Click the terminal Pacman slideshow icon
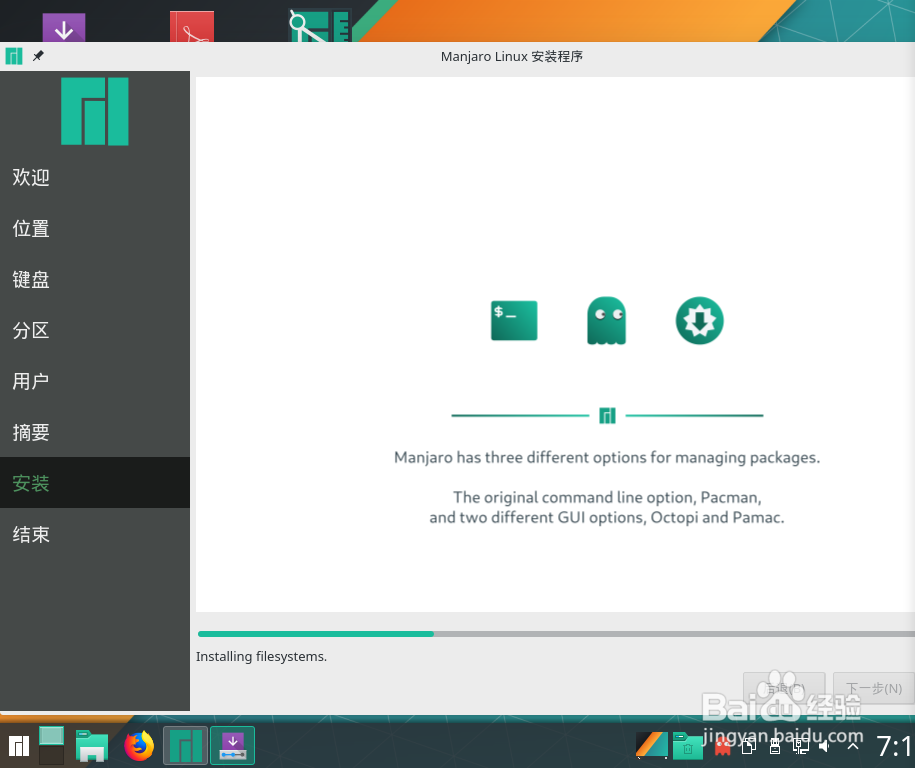 pos(514,320)
